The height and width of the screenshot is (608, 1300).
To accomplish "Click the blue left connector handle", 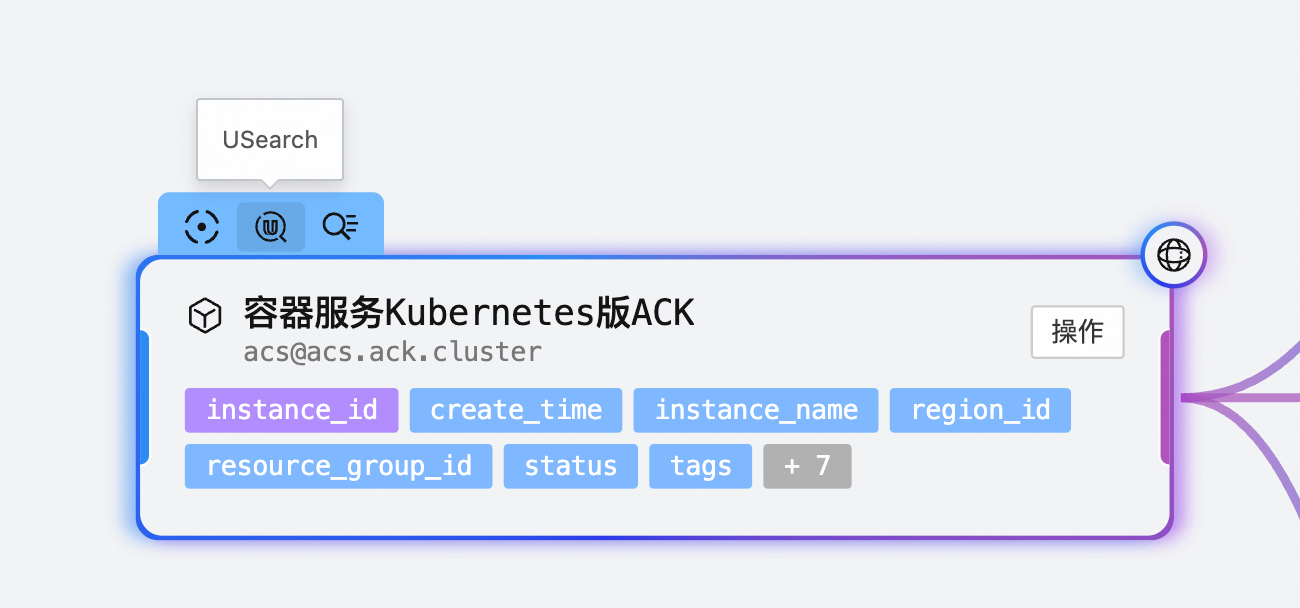I will [x=143, y=397].
